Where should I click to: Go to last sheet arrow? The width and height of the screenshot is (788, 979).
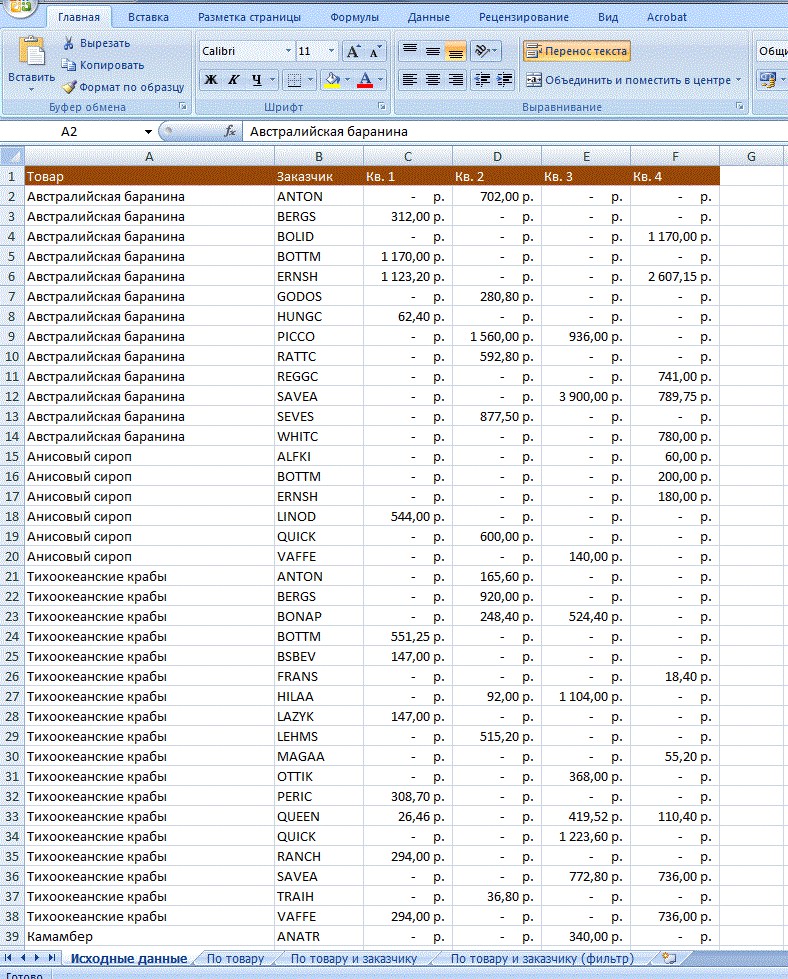click(x=52, y=958)
